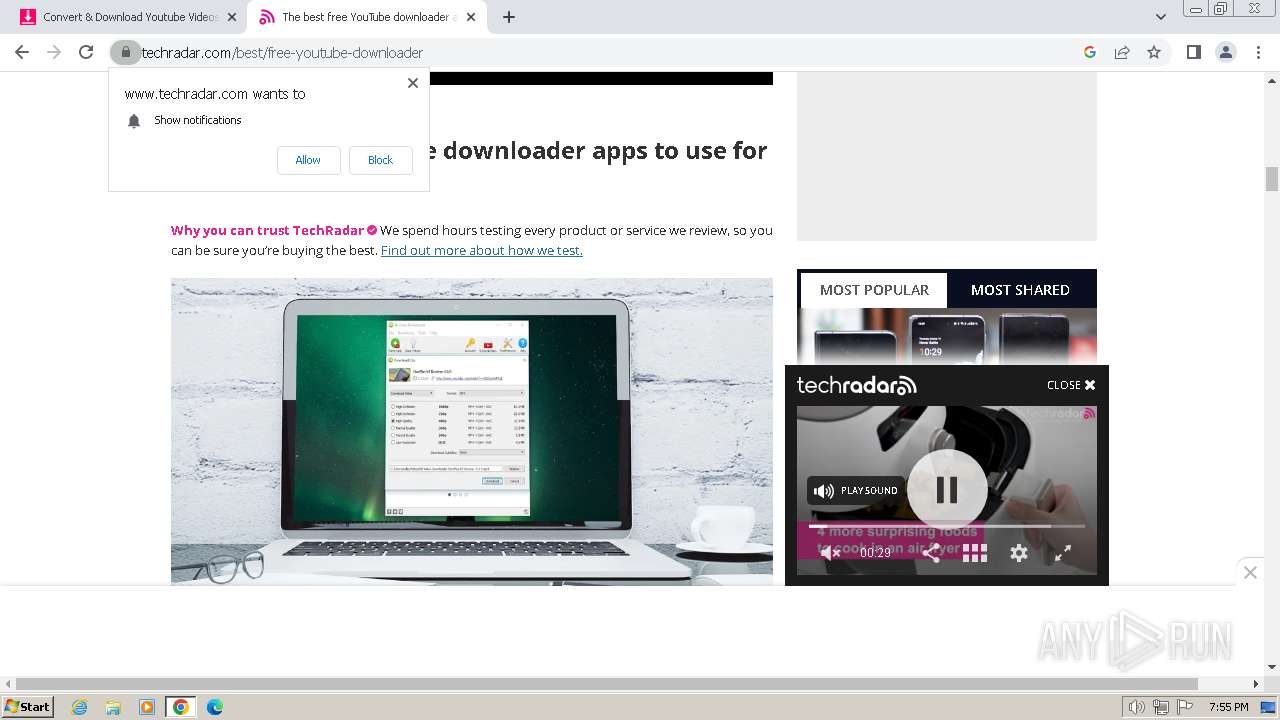Dismiss the notification permission popup
This screenshot has width=1280, height=720.
coord(412,83)
